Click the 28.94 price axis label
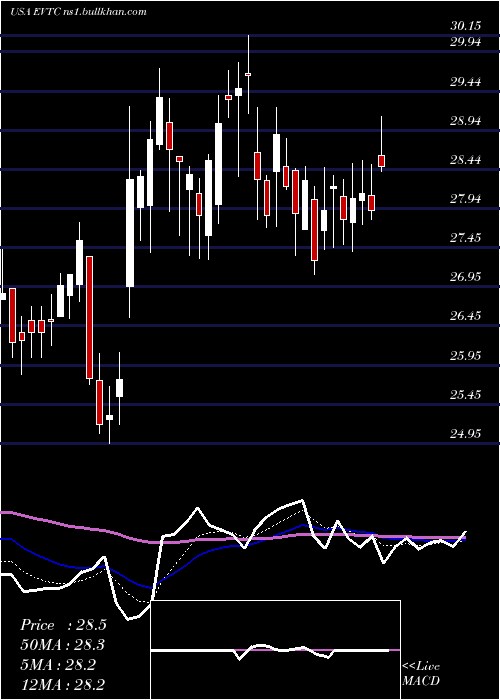This screenshot has height=700, width=500. pos(465,121)
